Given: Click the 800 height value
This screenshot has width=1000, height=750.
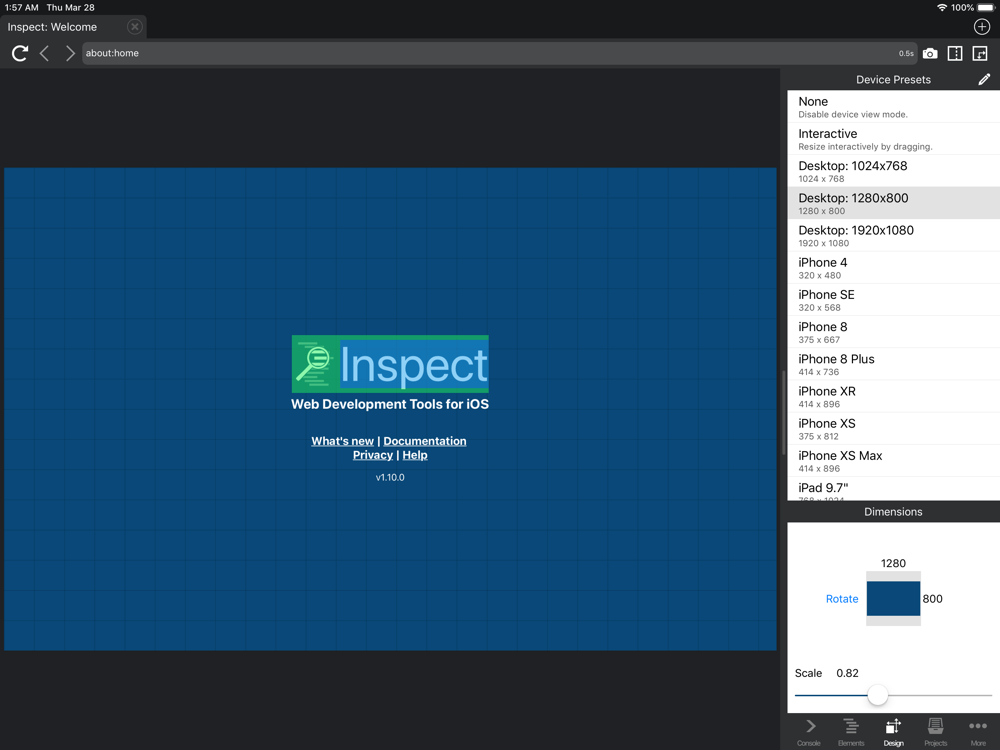Looking at the screenshot, I should (x=932, y=599).
